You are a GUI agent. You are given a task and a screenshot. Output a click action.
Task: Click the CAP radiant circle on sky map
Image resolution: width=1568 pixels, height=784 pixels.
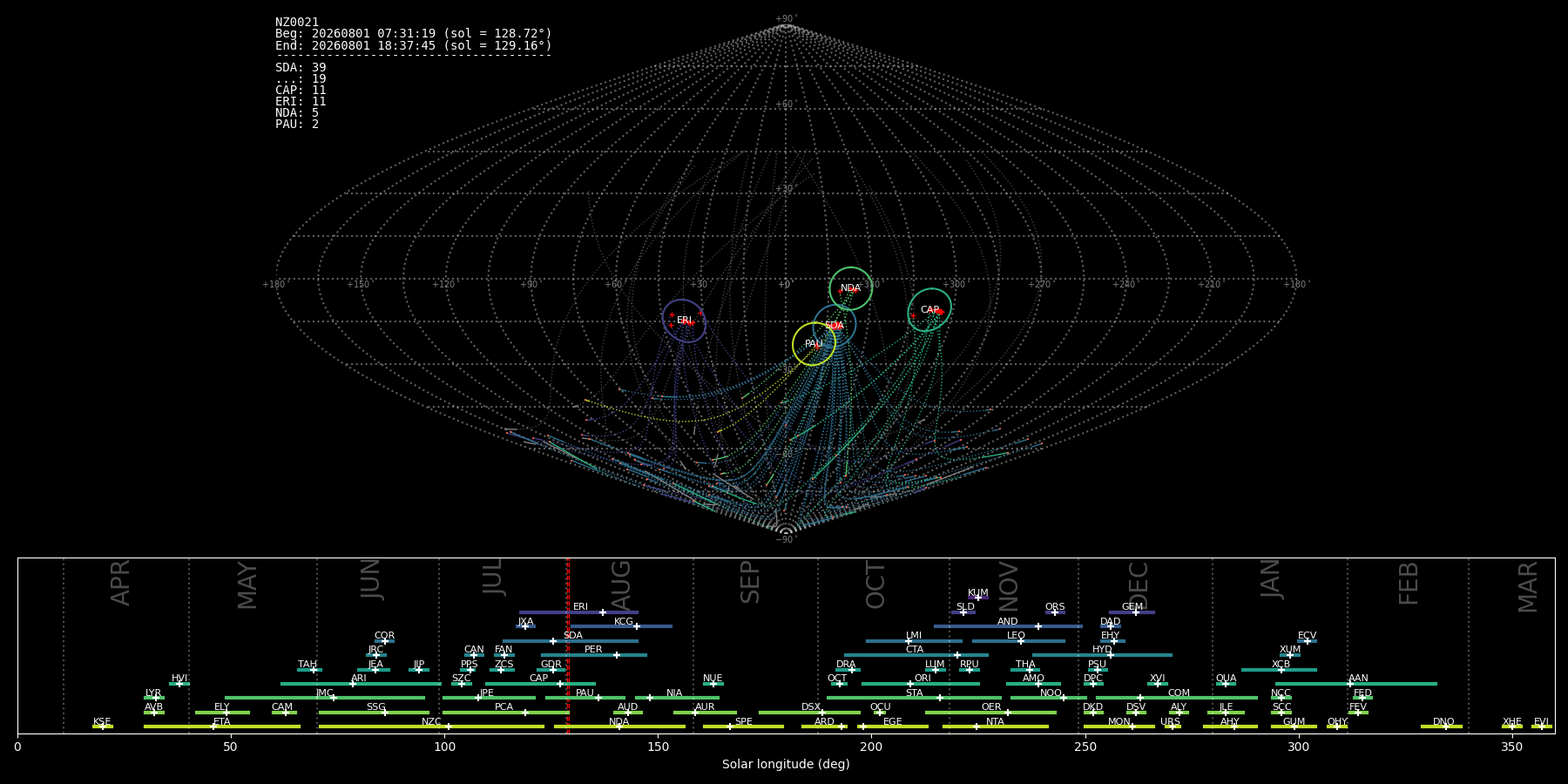[x=929, y=309]
